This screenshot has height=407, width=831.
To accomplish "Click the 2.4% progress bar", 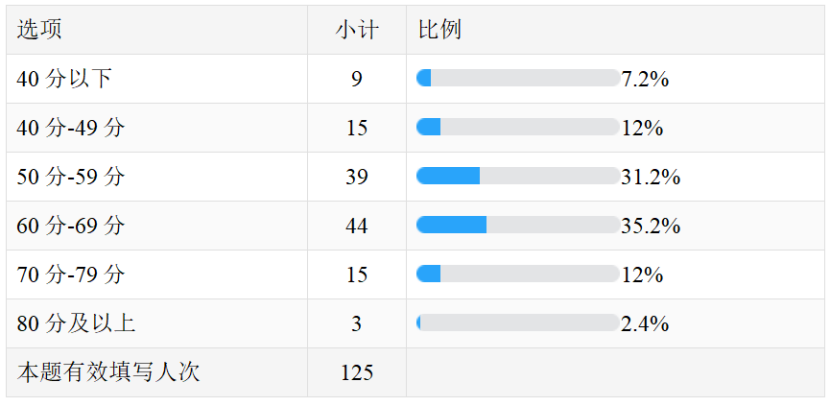I will [x=518, y=322].
